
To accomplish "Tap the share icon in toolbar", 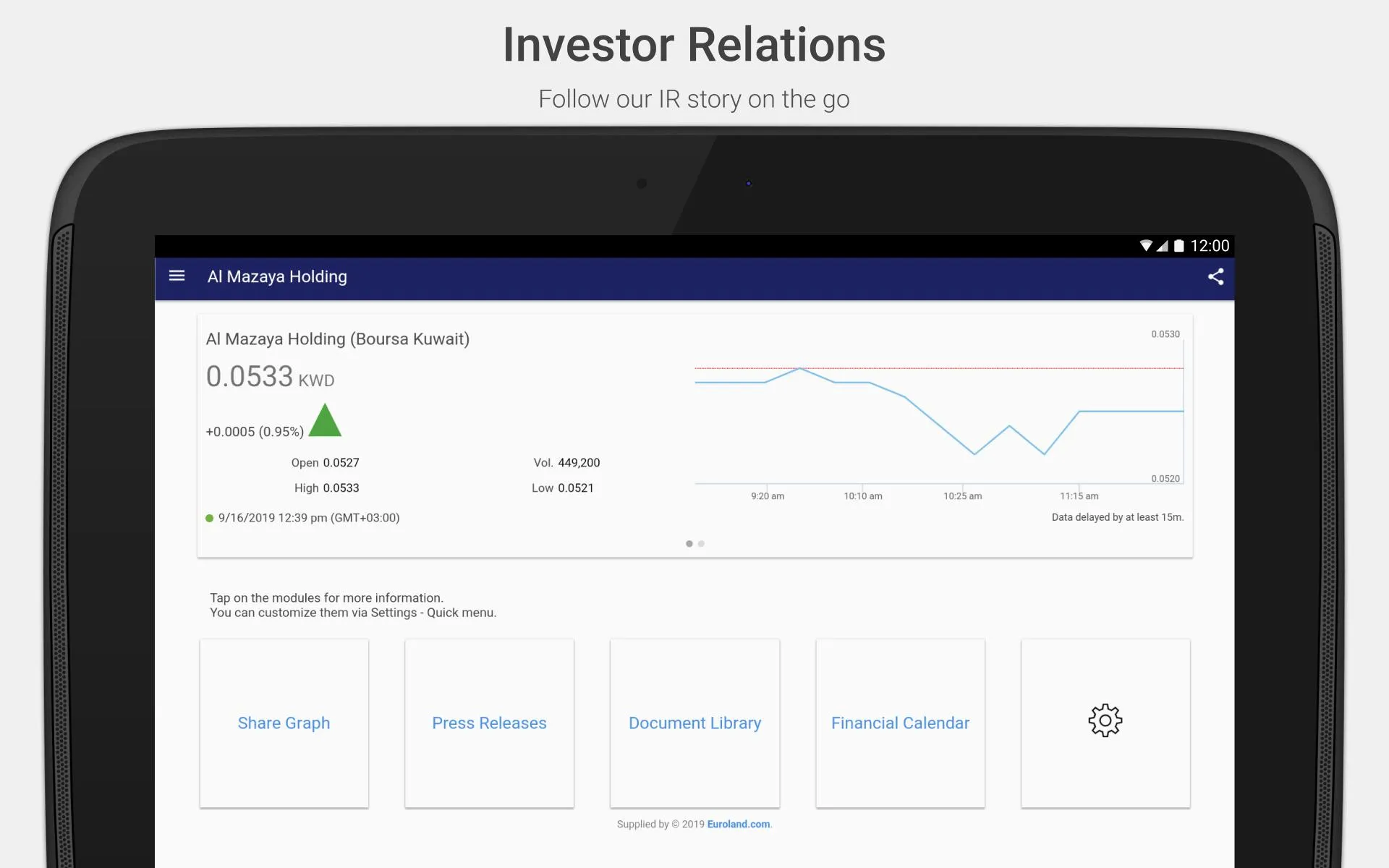I will point(1216,277).
